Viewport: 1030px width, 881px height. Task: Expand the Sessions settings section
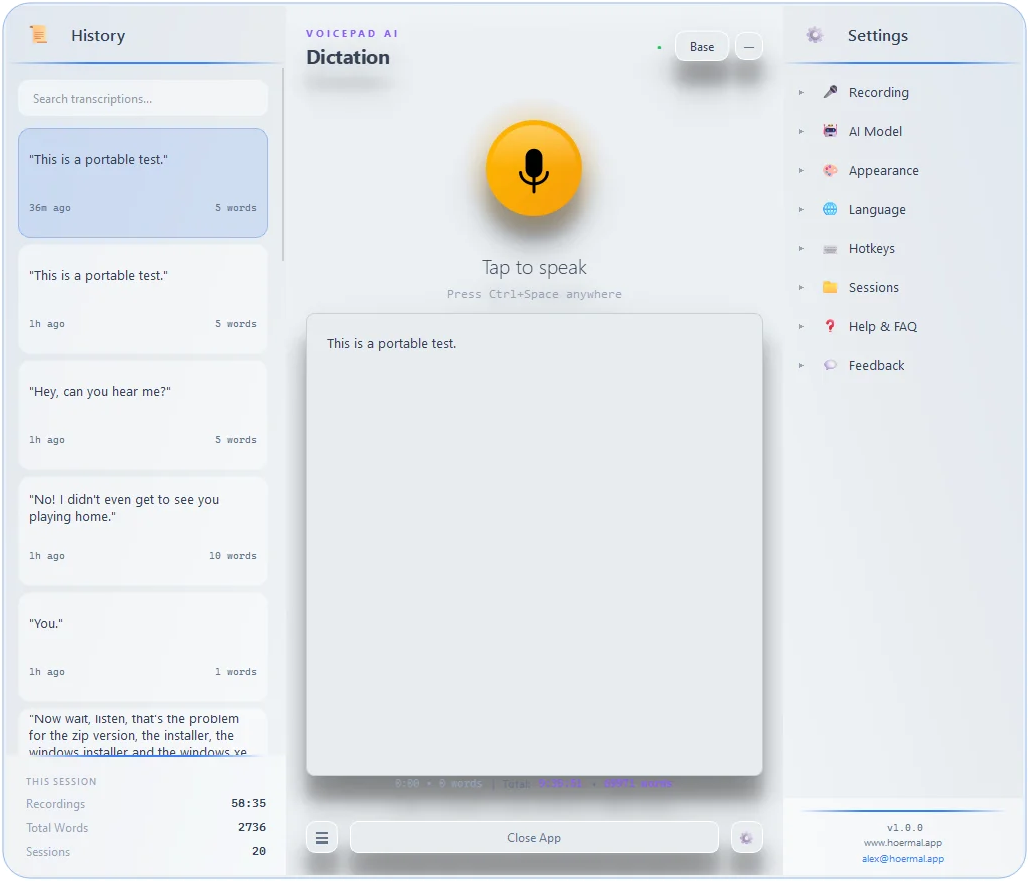873,288
